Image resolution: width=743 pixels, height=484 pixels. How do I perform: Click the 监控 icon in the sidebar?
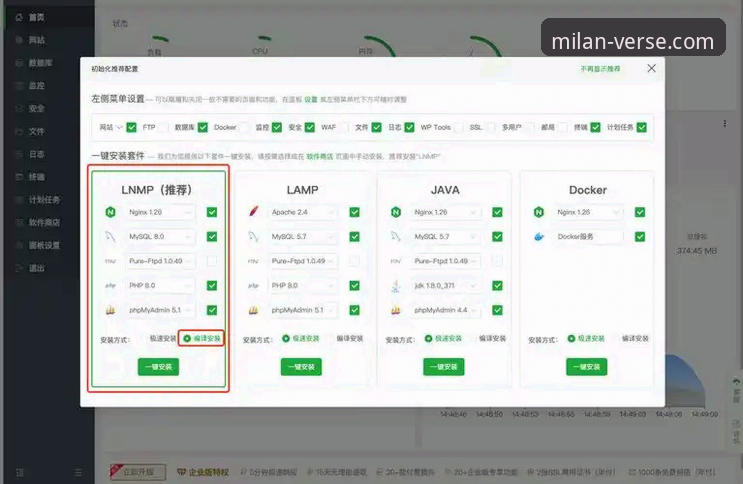(19, 86)
